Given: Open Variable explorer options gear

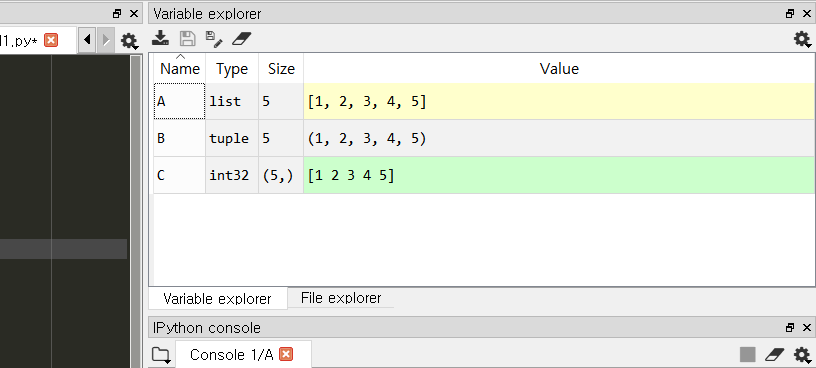Looking at the screenshot, I should pyautogui.click(x=801, y=39).
